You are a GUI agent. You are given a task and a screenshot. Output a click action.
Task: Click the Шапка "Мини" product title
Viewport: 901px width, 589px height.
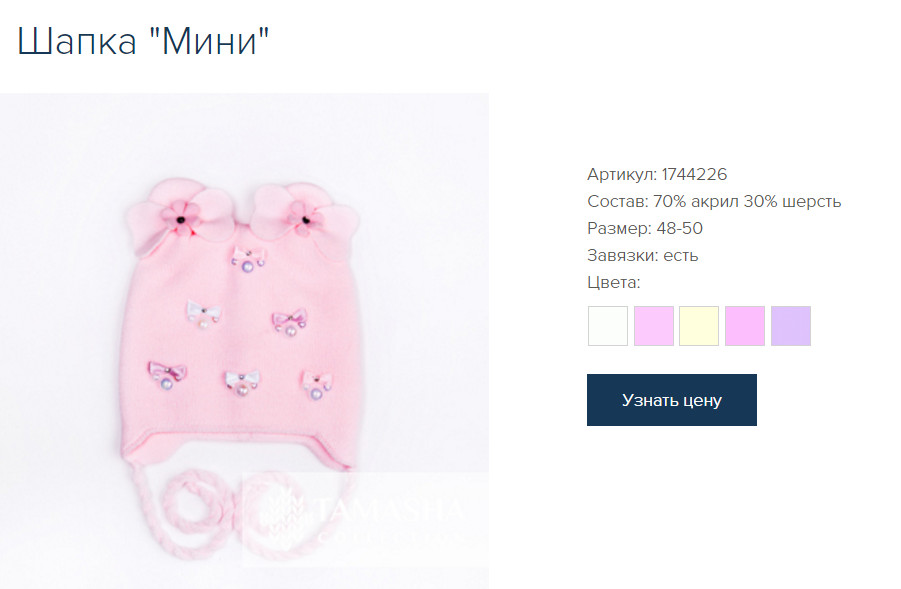tap(143, 42)
